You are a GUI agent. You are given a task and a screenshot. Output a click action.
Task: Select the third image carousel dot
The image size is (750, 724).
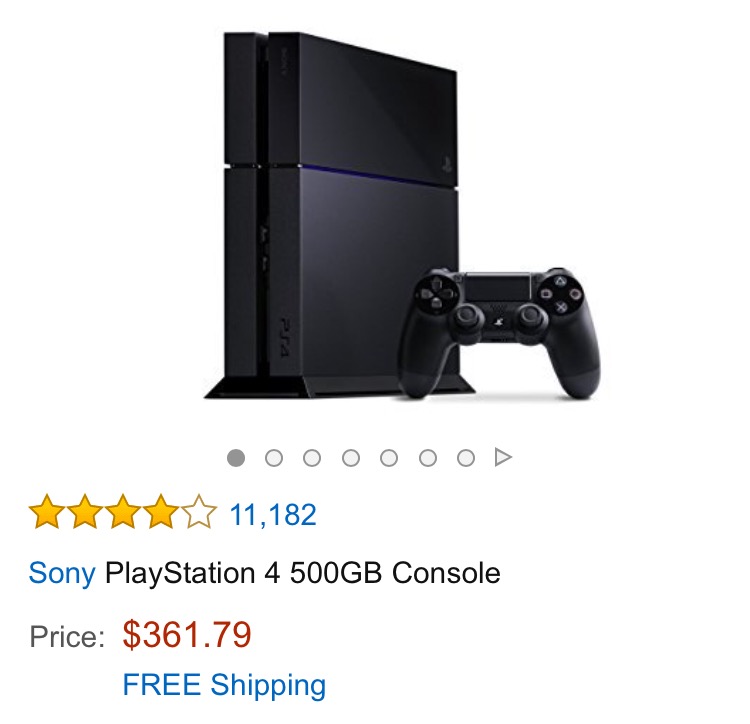312,458
